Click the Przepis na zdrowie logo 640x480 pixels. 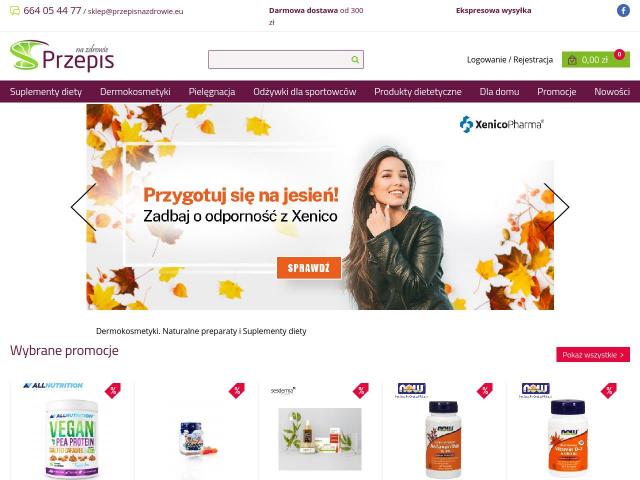pos(62,56)
